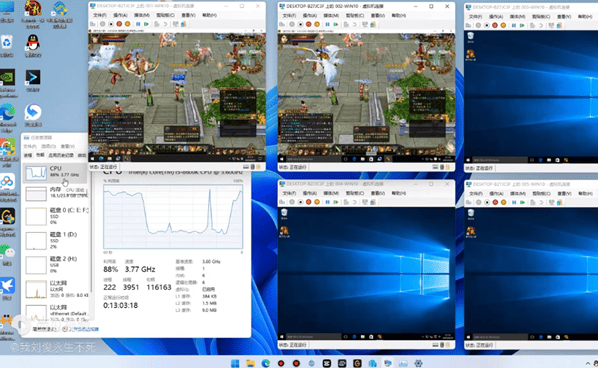Open 查看(V) menu in 004-WIN10 window
The height and width of the screenshot is (368, 598).
pos(378,193)
